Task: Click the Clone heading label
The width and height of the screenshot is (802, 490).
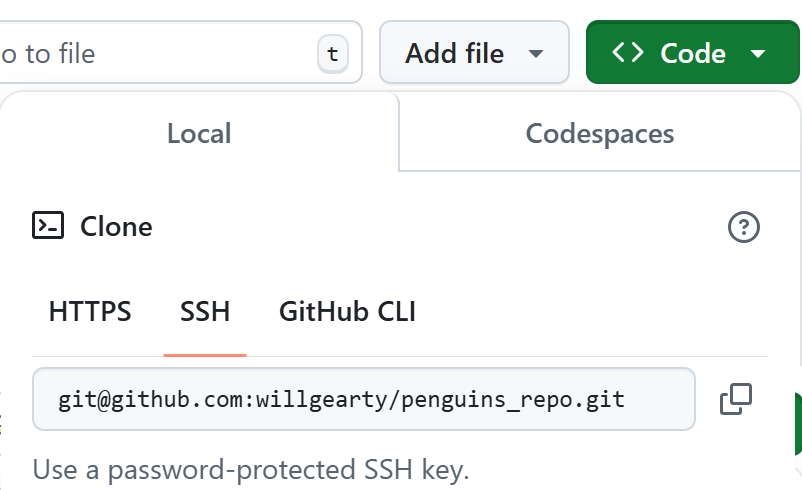Action: click(x=116, y=226)
